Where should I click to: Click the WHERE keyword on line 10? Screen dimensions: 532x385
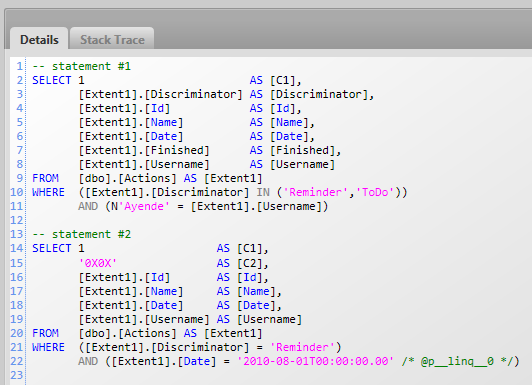tap(48, 192)
